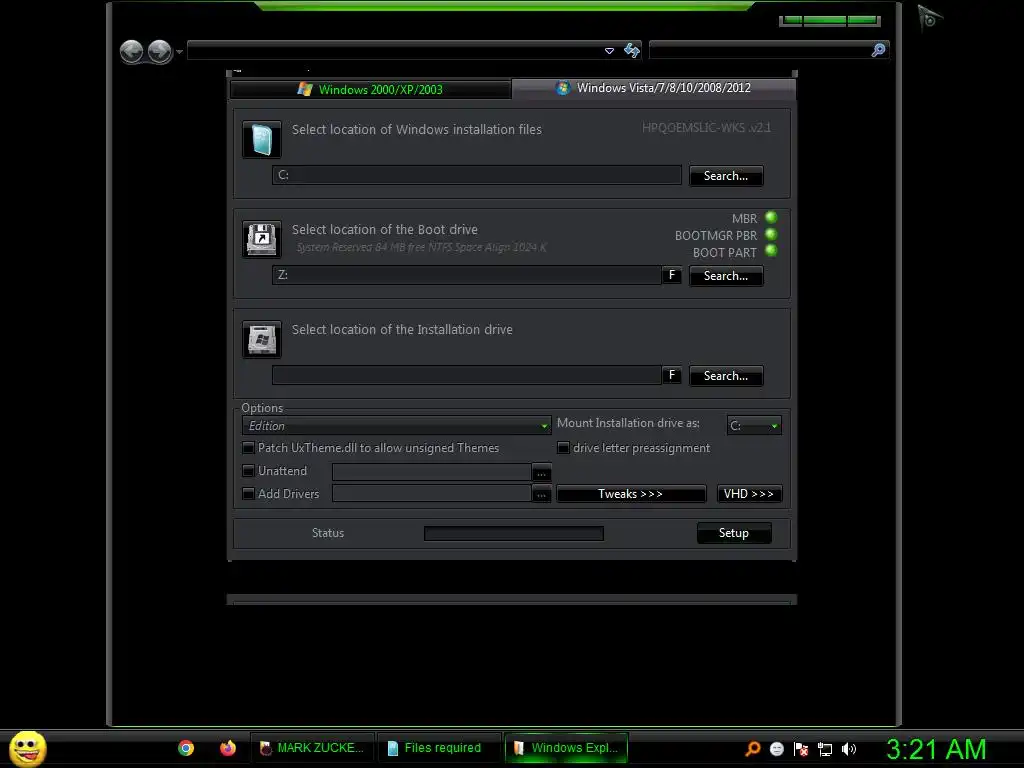Switch to MARK ZUCKE... taskbar window

(x=312, y=748)
